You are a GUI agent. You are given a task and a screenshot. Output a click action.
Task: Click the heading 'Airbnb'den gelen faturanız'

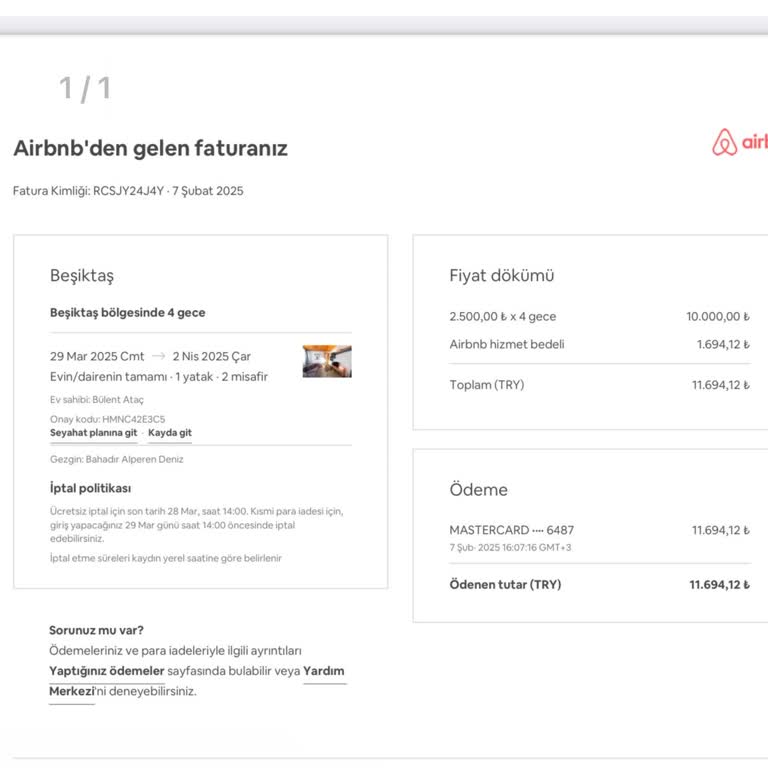[x=150, y=148]
